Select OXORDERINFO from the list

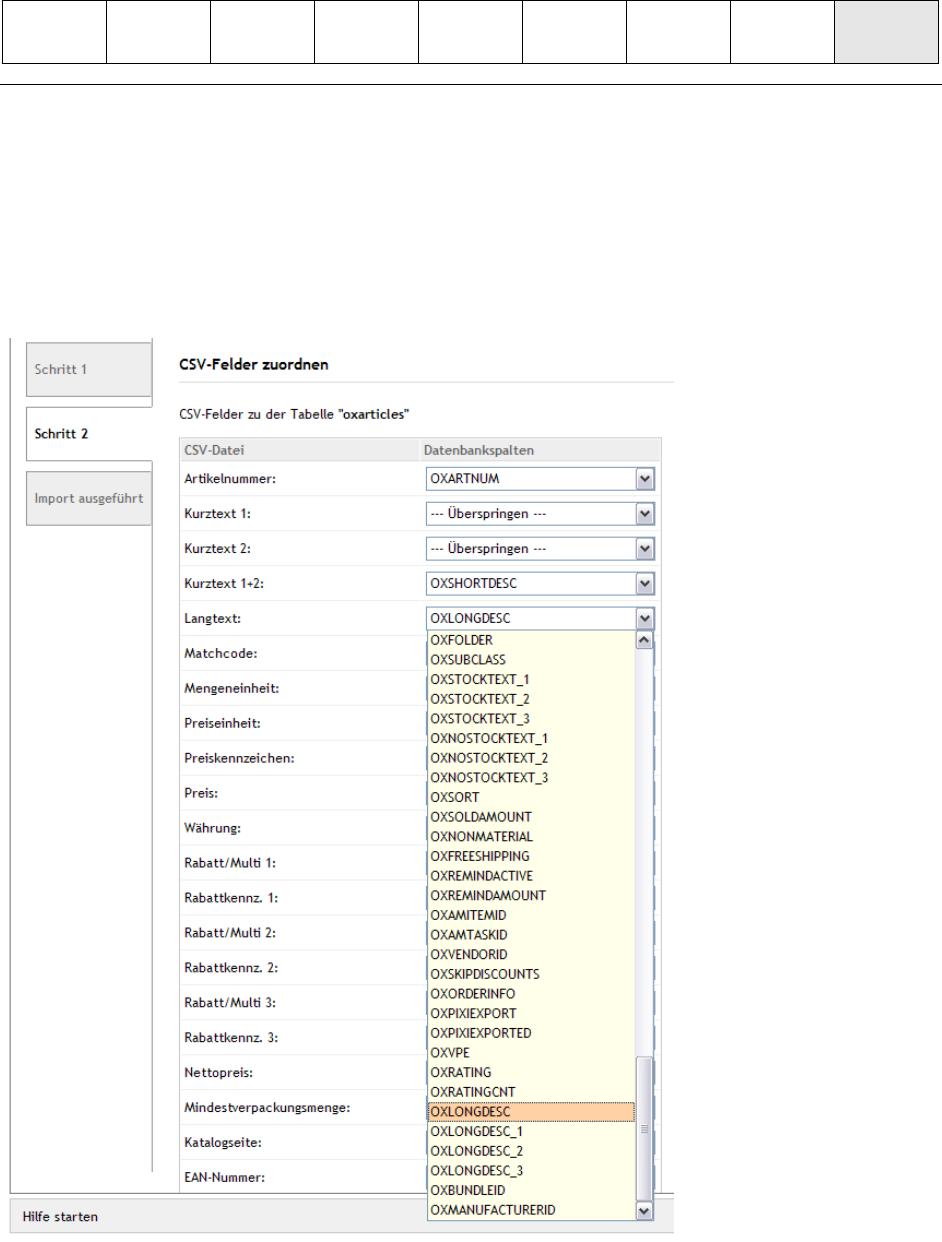[x=531, y=993]
